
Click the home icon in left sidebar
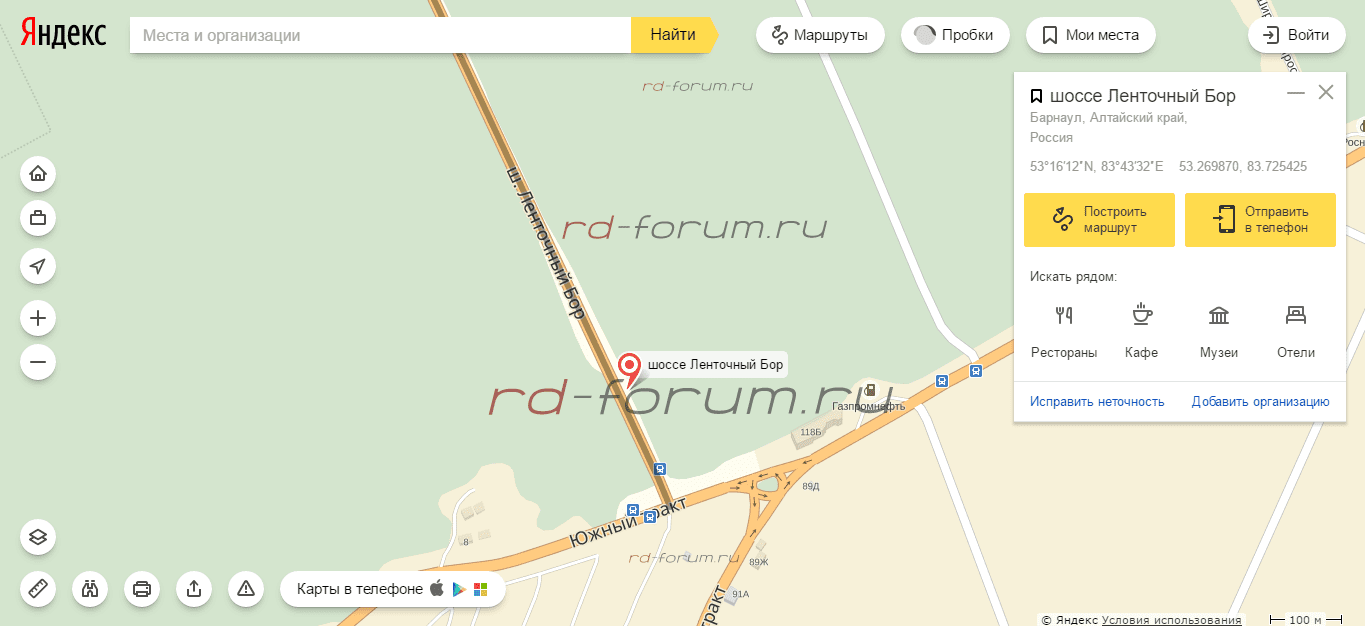(38, 174)
